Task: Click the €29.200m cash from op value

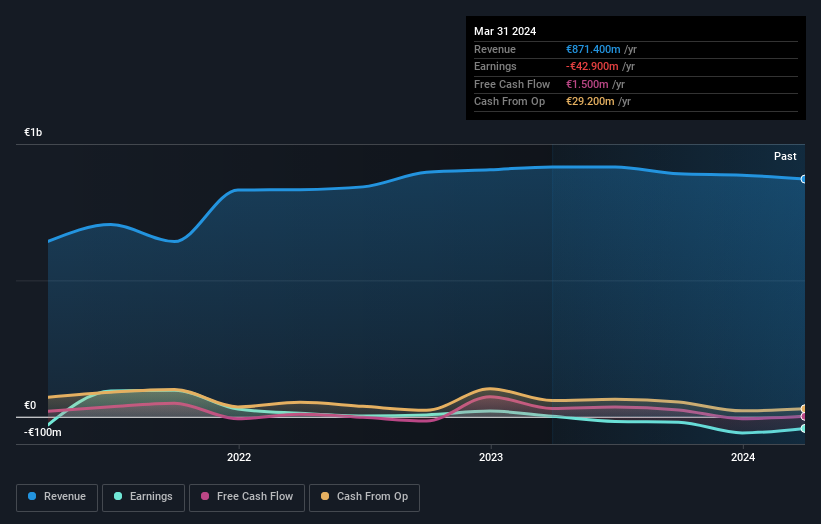Action: pyautogui.click(x=590, y=102)
